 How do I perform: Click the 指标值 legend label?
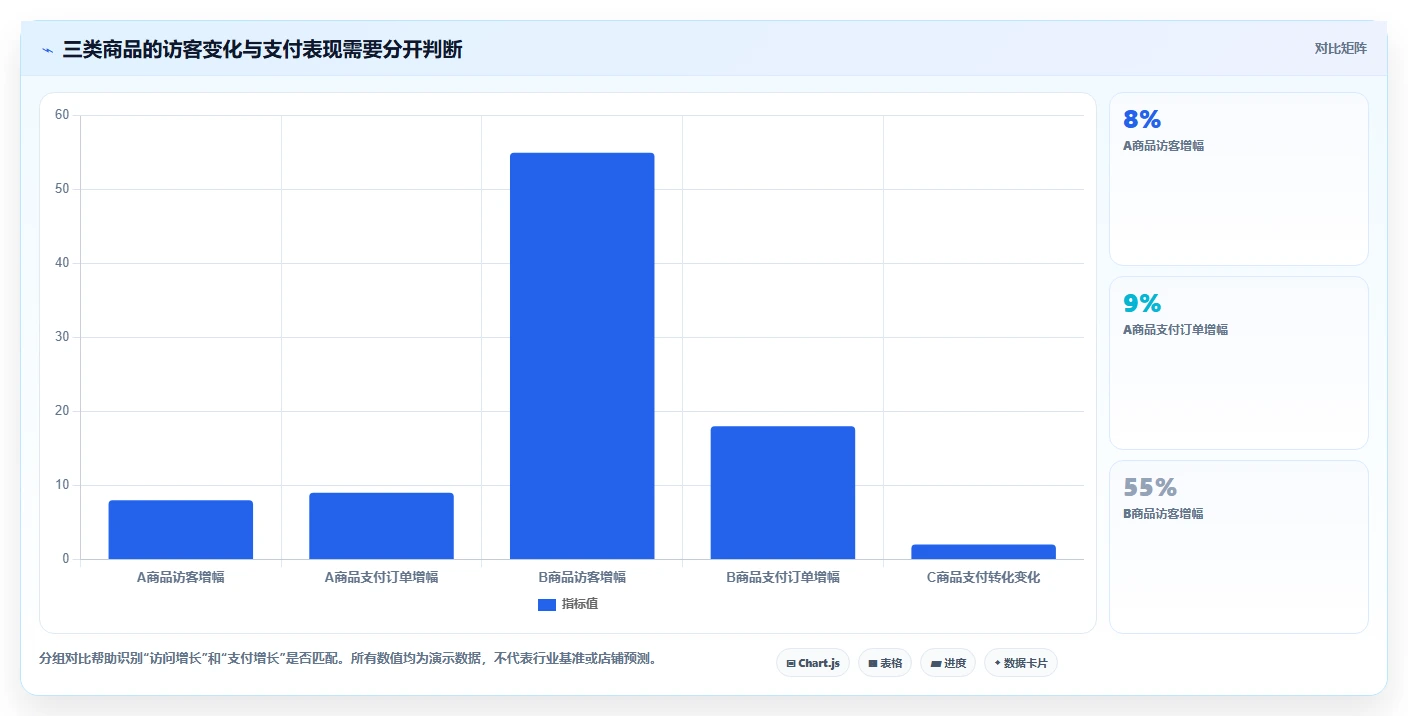point(580,604)
